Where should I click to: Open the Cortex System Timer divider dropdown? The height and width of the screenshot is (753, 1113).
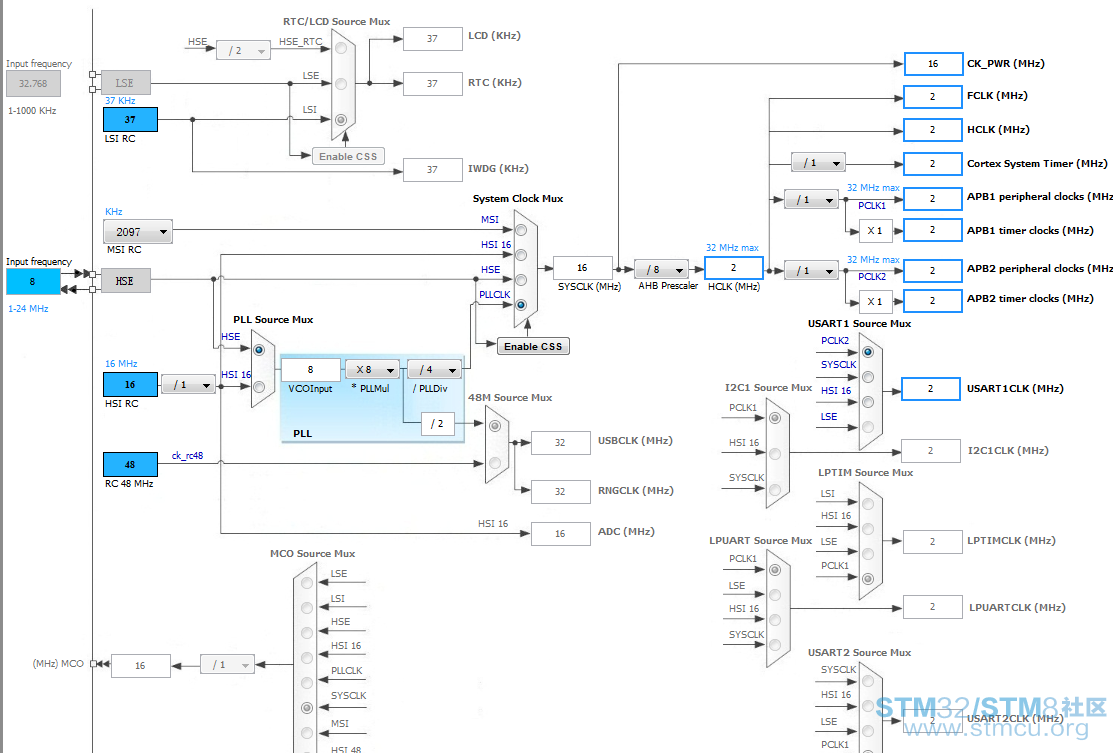pos(818,163)
